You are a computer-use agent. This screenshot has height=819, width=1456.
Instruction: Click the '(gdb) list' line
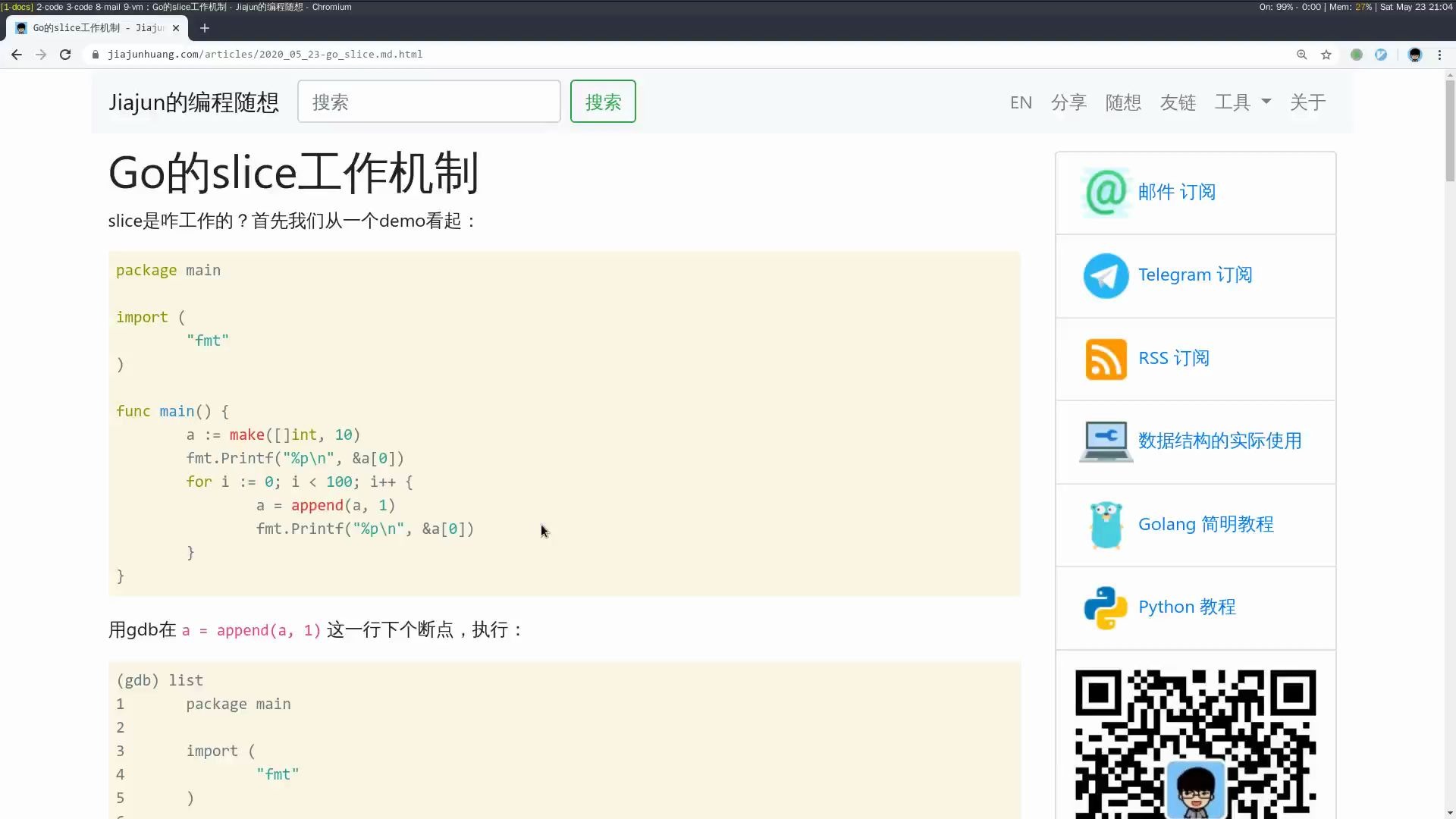[x=160, y=680]
